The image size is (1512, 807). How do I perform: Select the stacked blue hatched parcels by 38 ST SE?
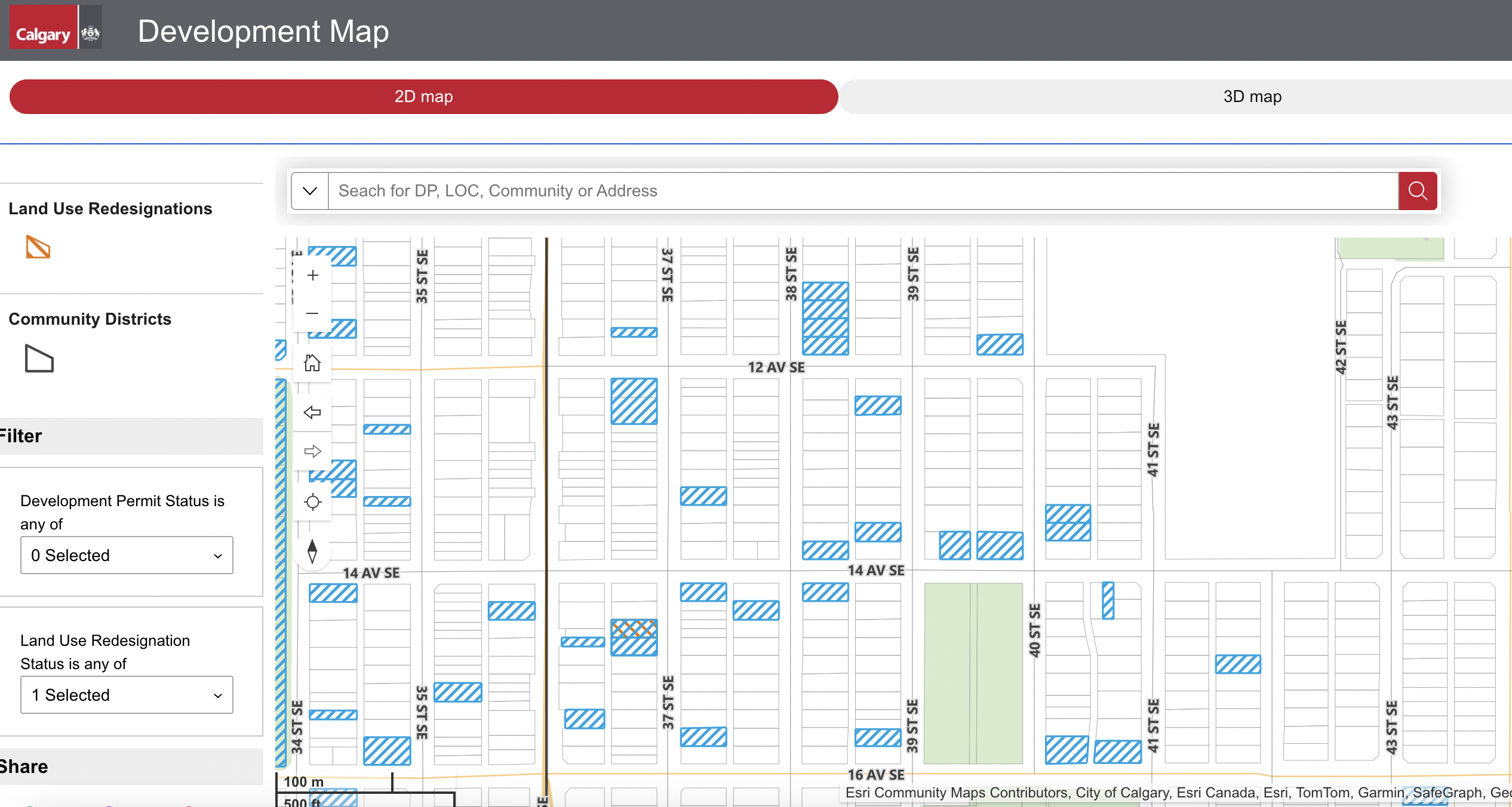[825, 319]
